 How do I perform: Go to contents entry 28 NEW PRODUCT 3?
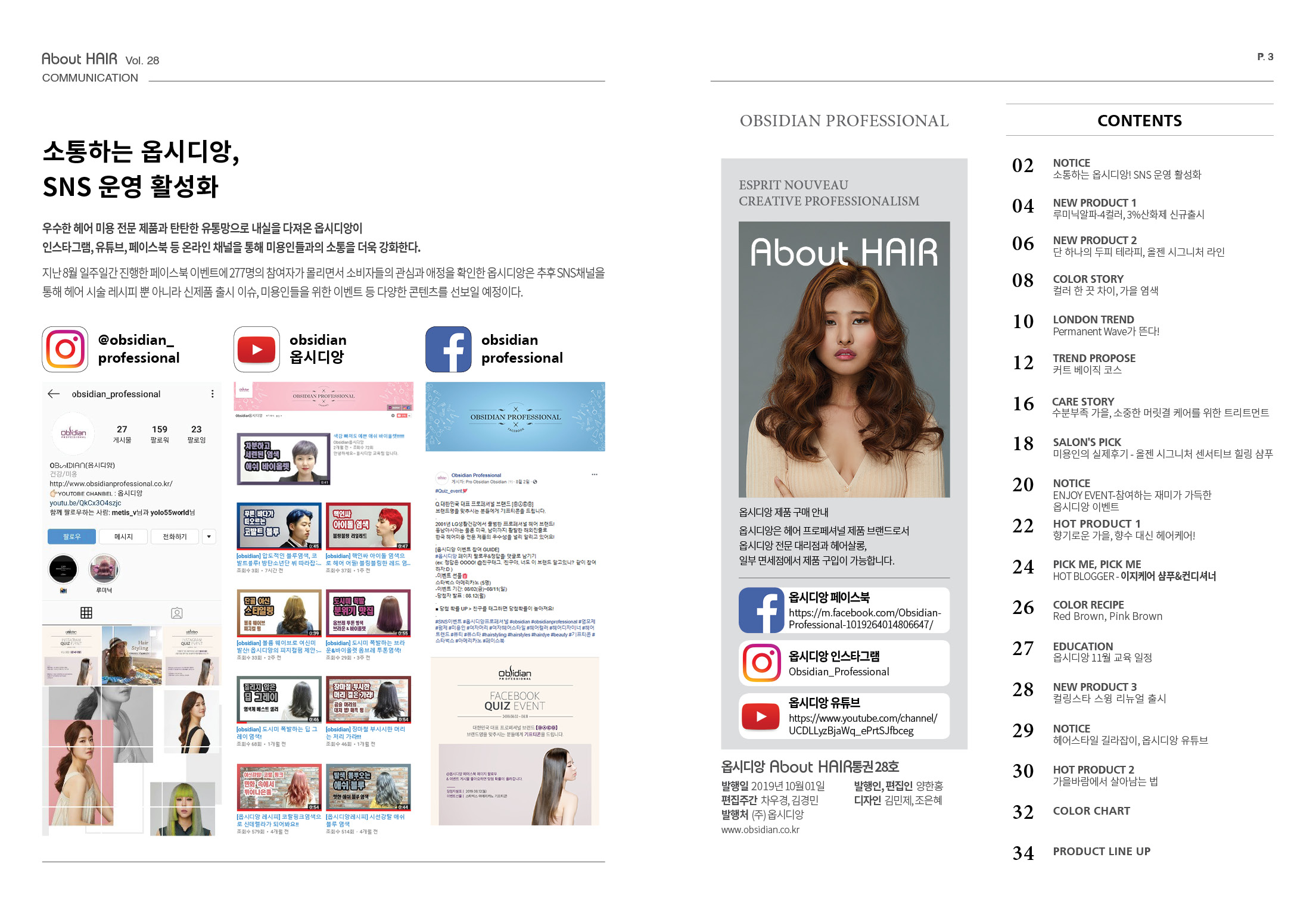[x=1089, y=692]
